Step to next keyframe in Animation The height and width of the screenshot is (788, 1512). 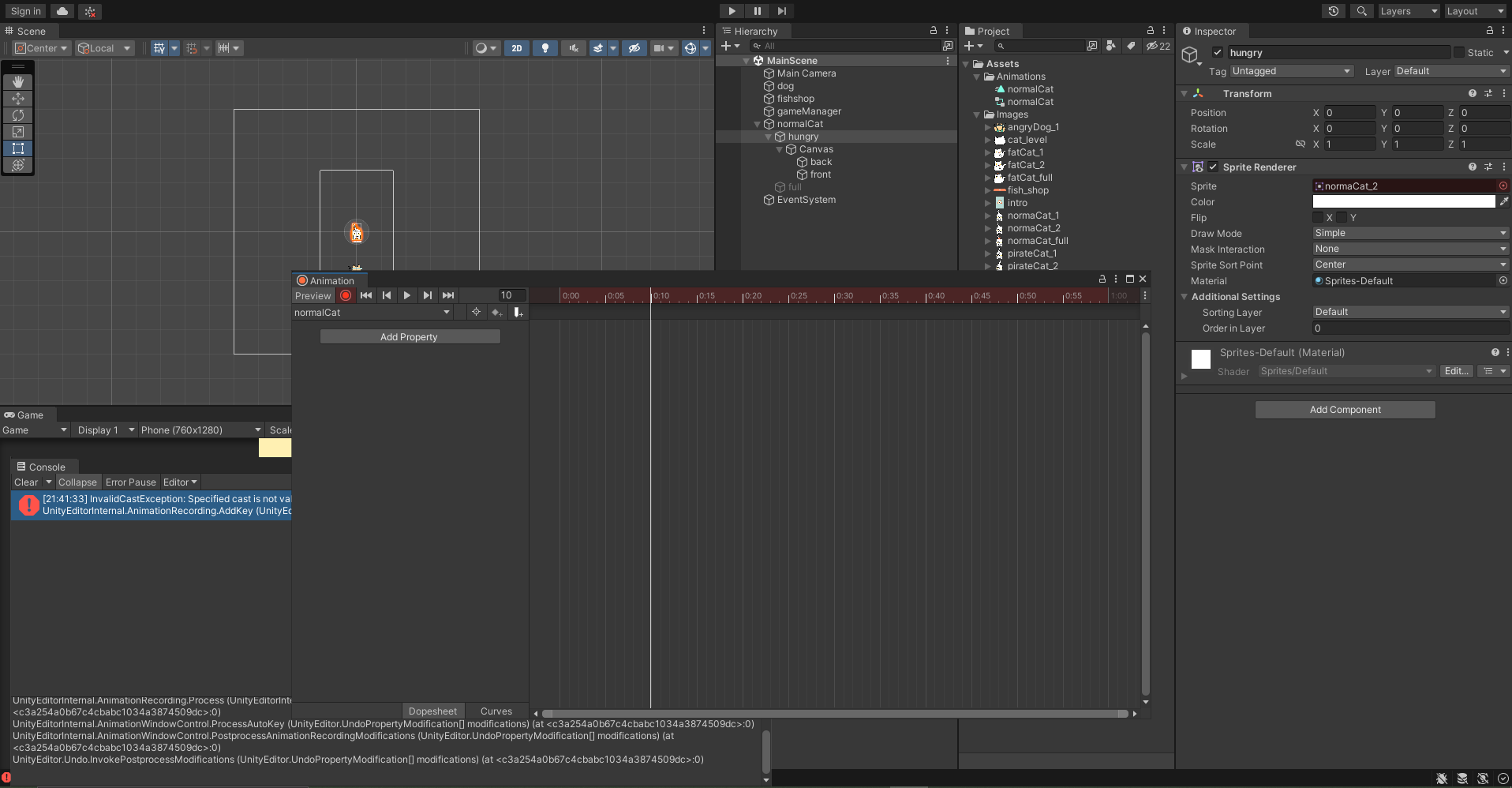[x=428, y=295]
